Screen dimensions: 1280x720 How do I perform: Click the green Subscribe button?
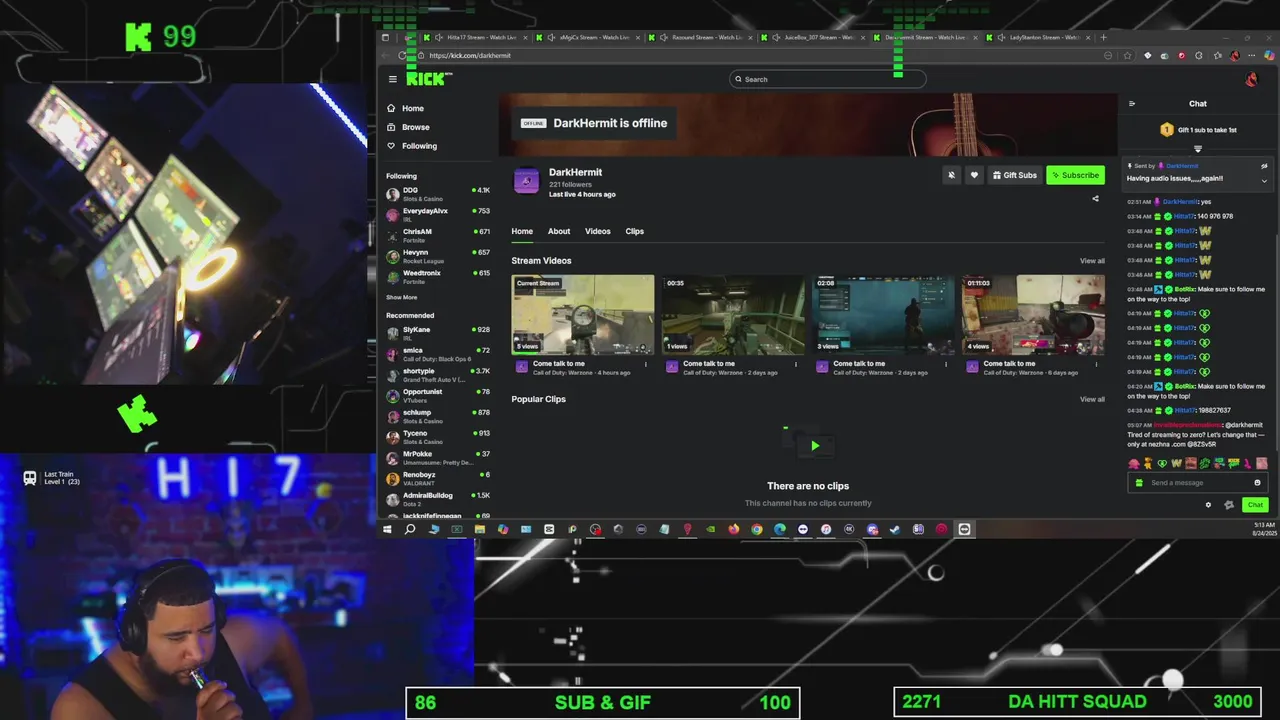[x=1075, y=175]
